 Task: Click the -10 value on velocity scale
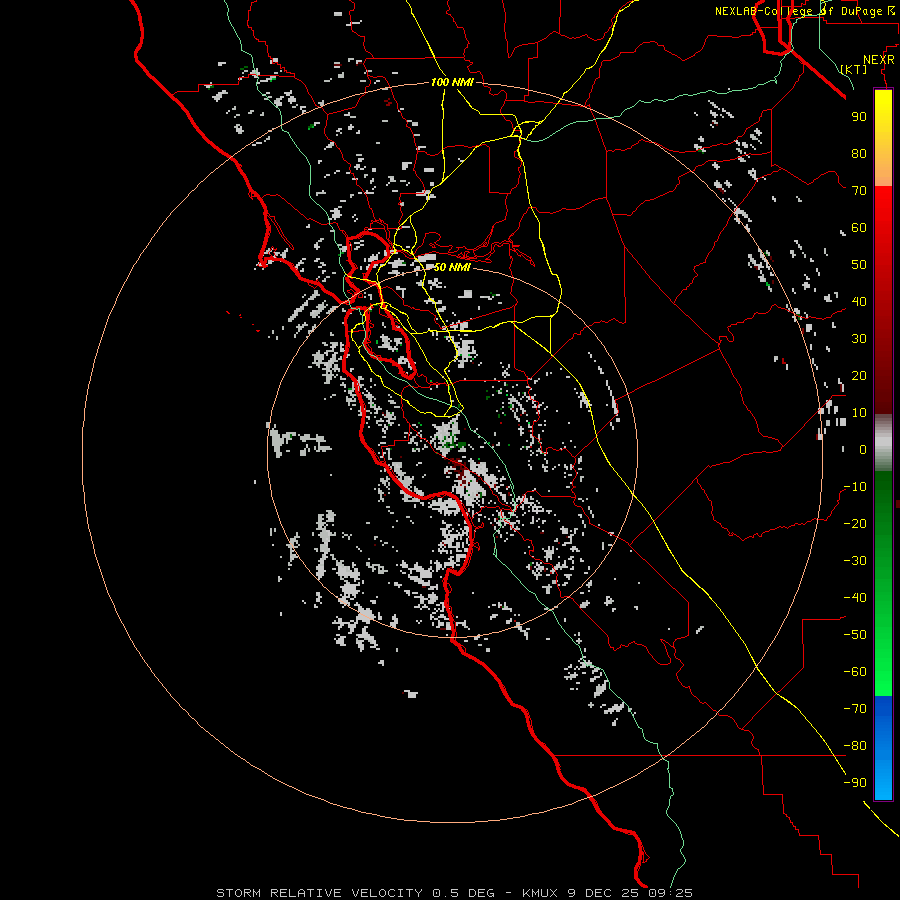[x=855, y=487]
